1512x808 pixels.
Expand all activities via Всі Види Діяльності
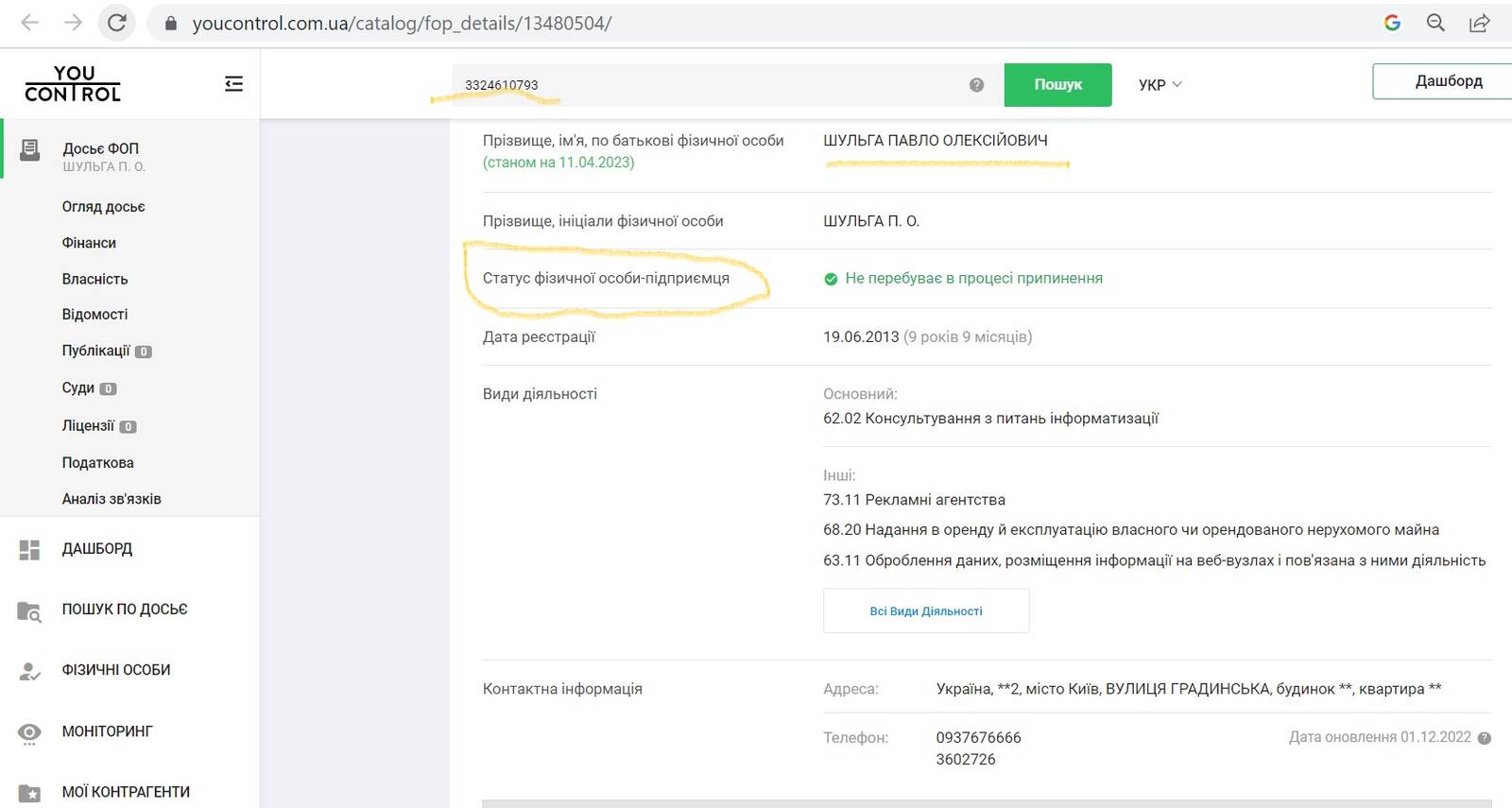pyautogui.click(x=925, y=611)
